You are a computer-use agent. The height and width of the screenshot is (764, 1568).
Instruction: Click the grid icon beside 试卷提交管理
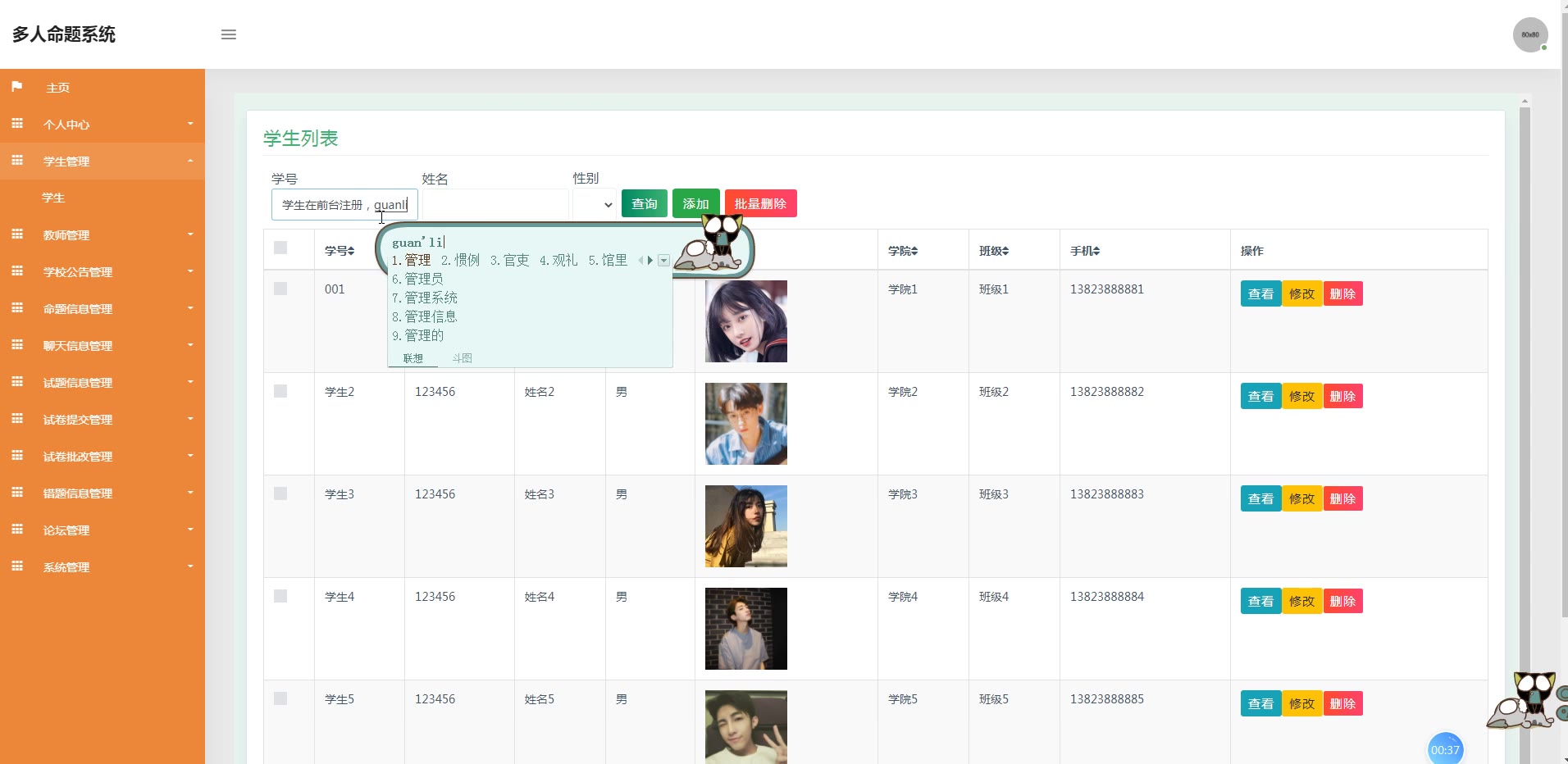pyautogui.click(x=17, y=418)
